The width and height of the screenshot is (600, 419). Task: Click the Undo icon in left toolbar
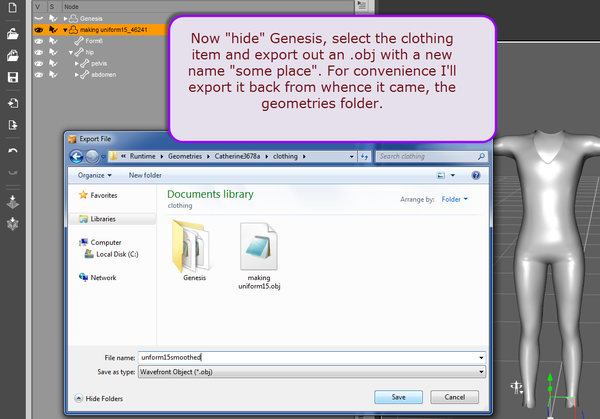[13, 151]
